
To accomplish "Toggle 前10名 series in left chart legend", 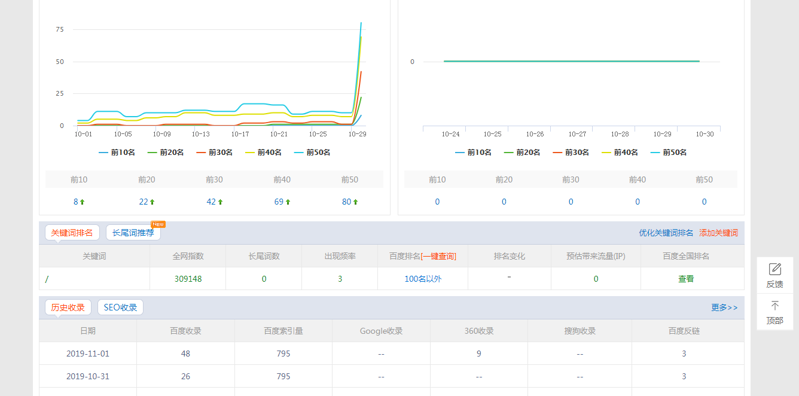I will point(116,152).
